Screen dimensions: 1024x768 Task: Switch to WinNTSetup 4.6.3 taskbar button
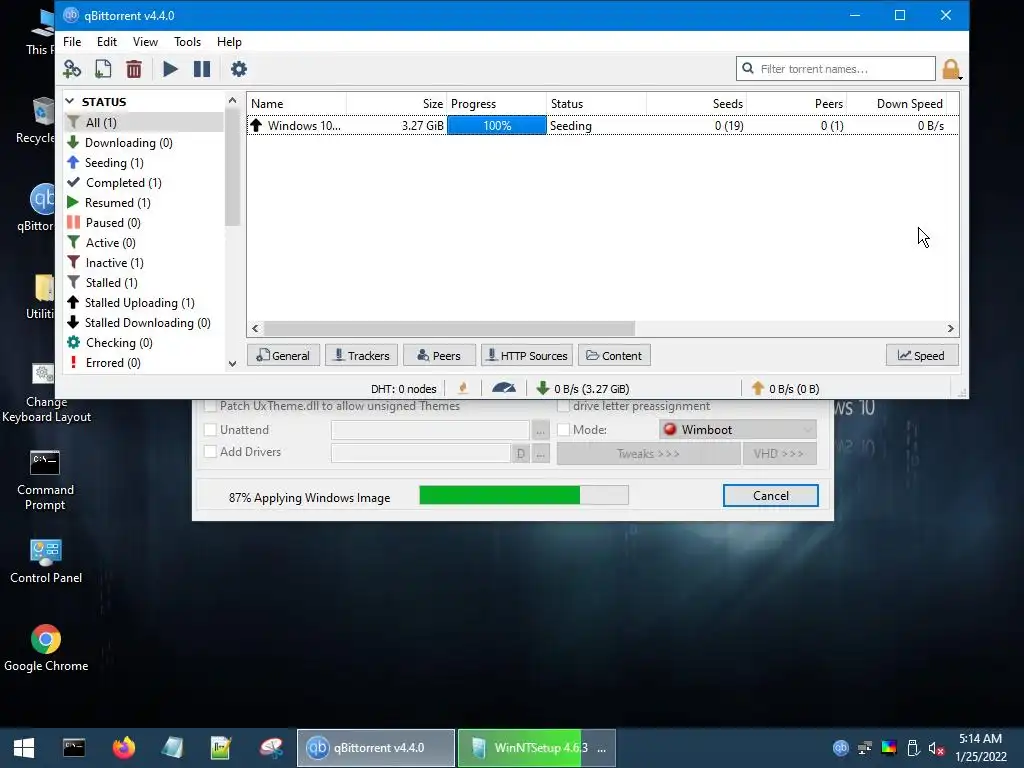(537, 748)
